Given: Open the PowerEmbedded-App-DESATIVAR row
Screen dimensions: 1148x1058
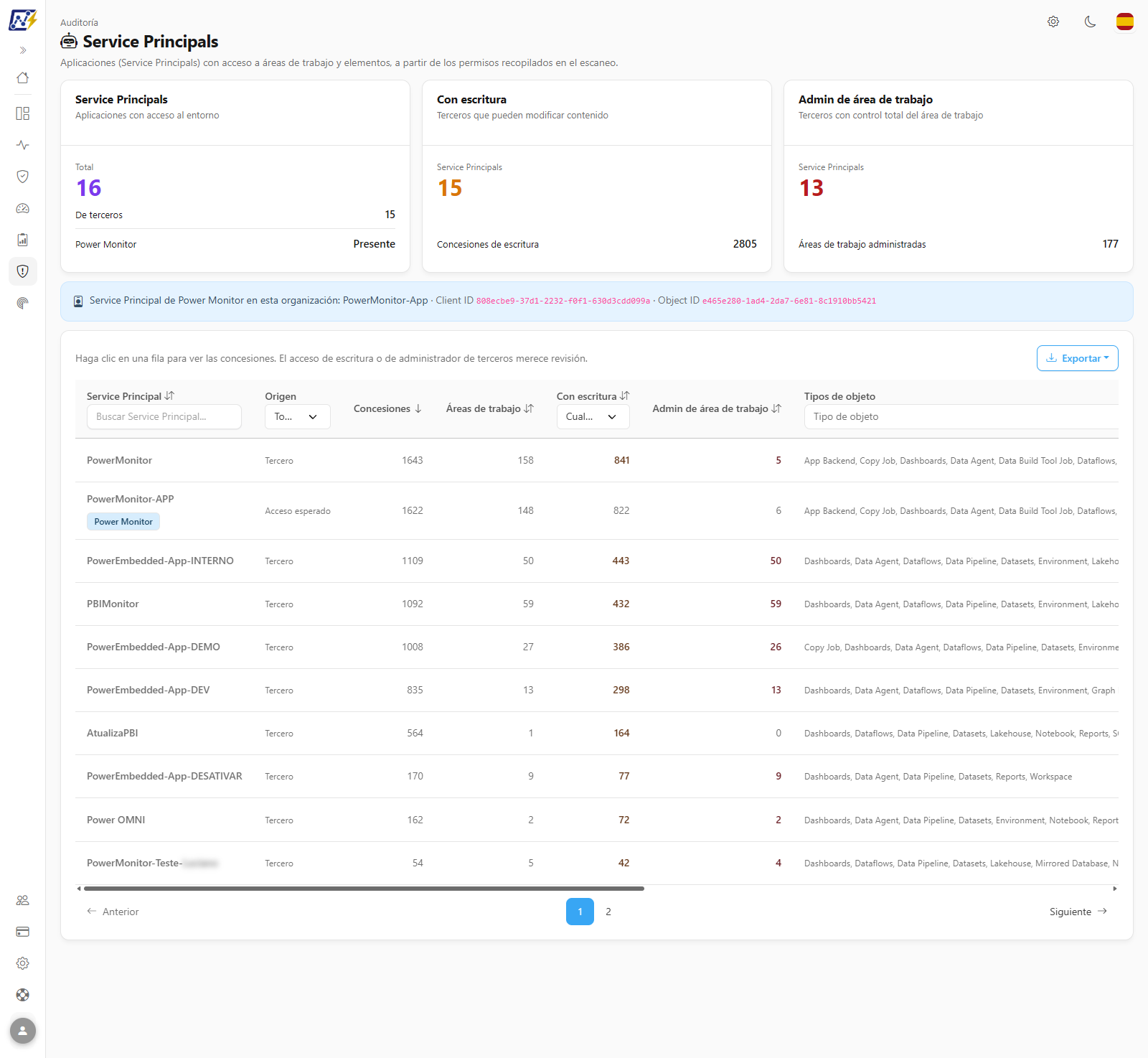Looking at the screenshot, I should point(597,776).
